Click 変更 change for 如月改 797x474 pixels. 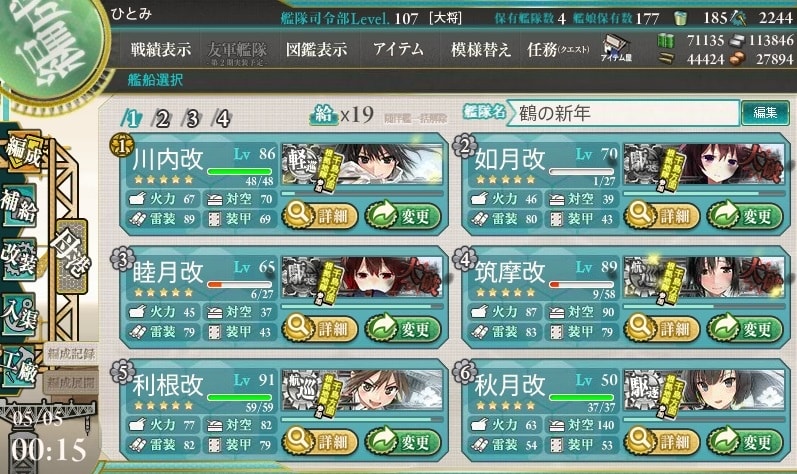[x=745, y=215]
